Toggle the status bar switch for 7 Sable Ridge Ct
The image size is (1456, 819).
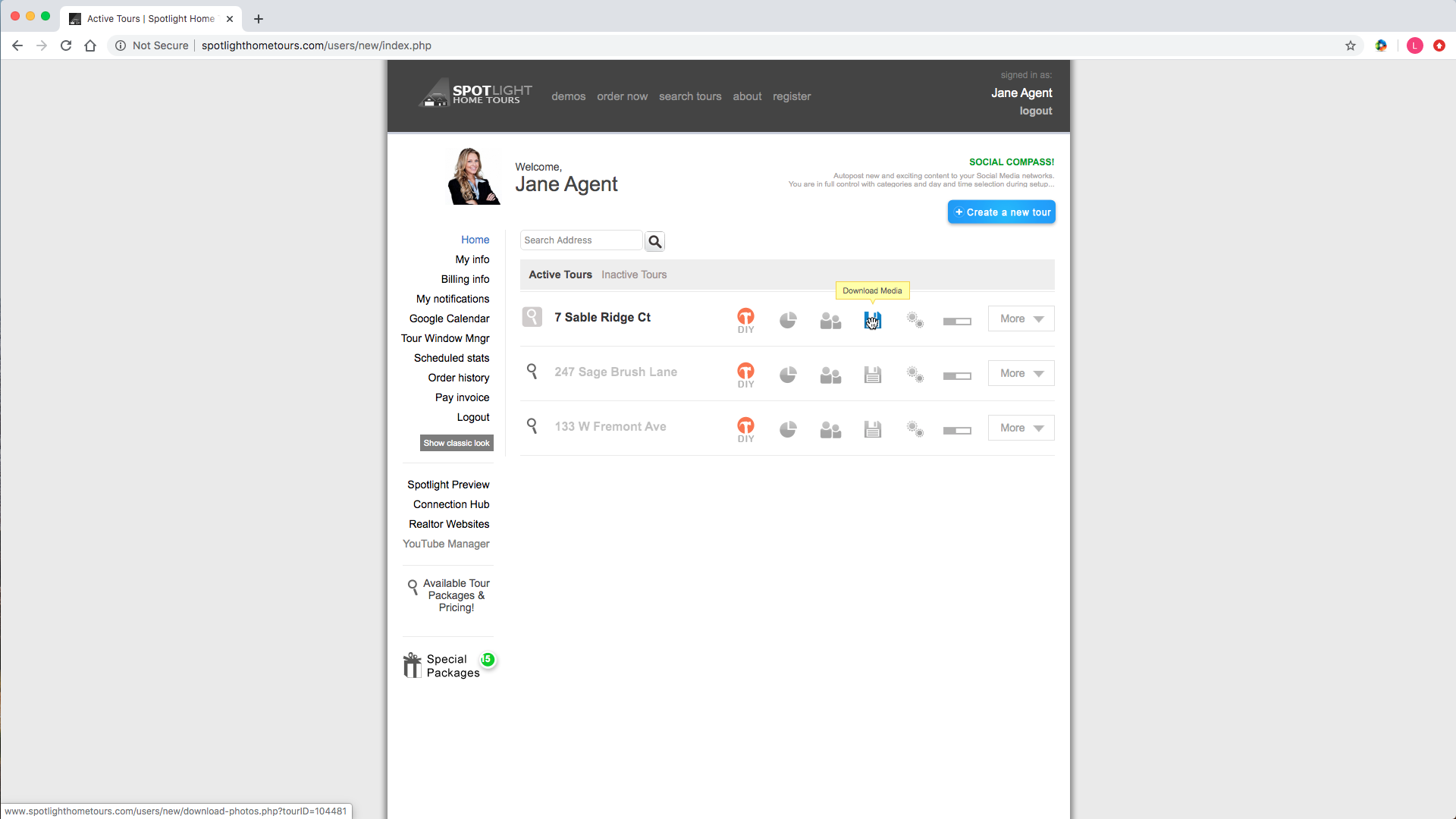pos(957,322)
